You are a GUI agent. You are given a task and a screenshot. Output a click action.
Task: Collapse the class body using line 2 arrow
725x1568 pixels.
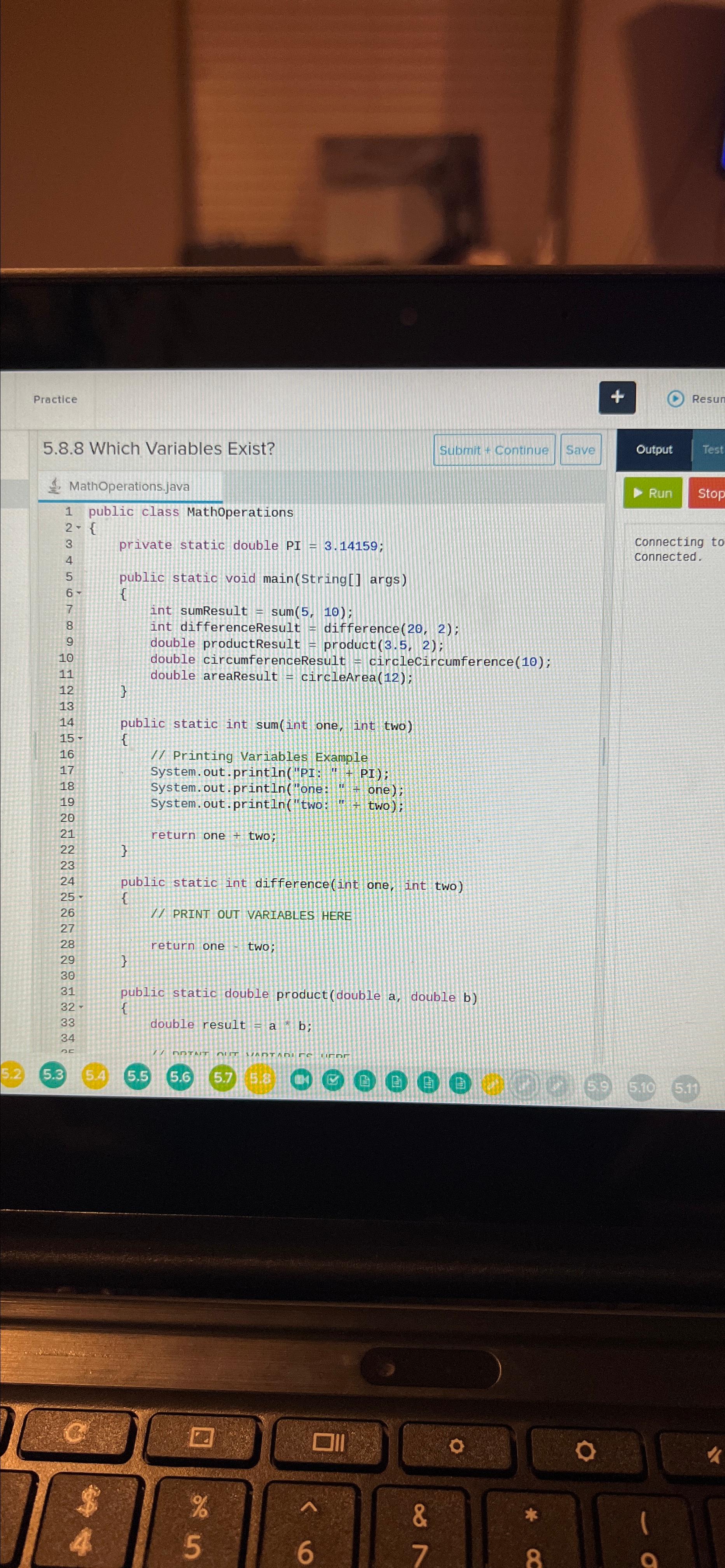point(78,528)
